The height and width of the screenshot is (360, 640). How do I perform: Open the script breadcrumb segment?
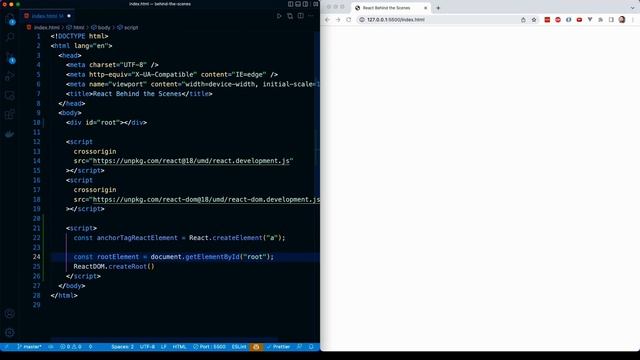pos(128,27)
